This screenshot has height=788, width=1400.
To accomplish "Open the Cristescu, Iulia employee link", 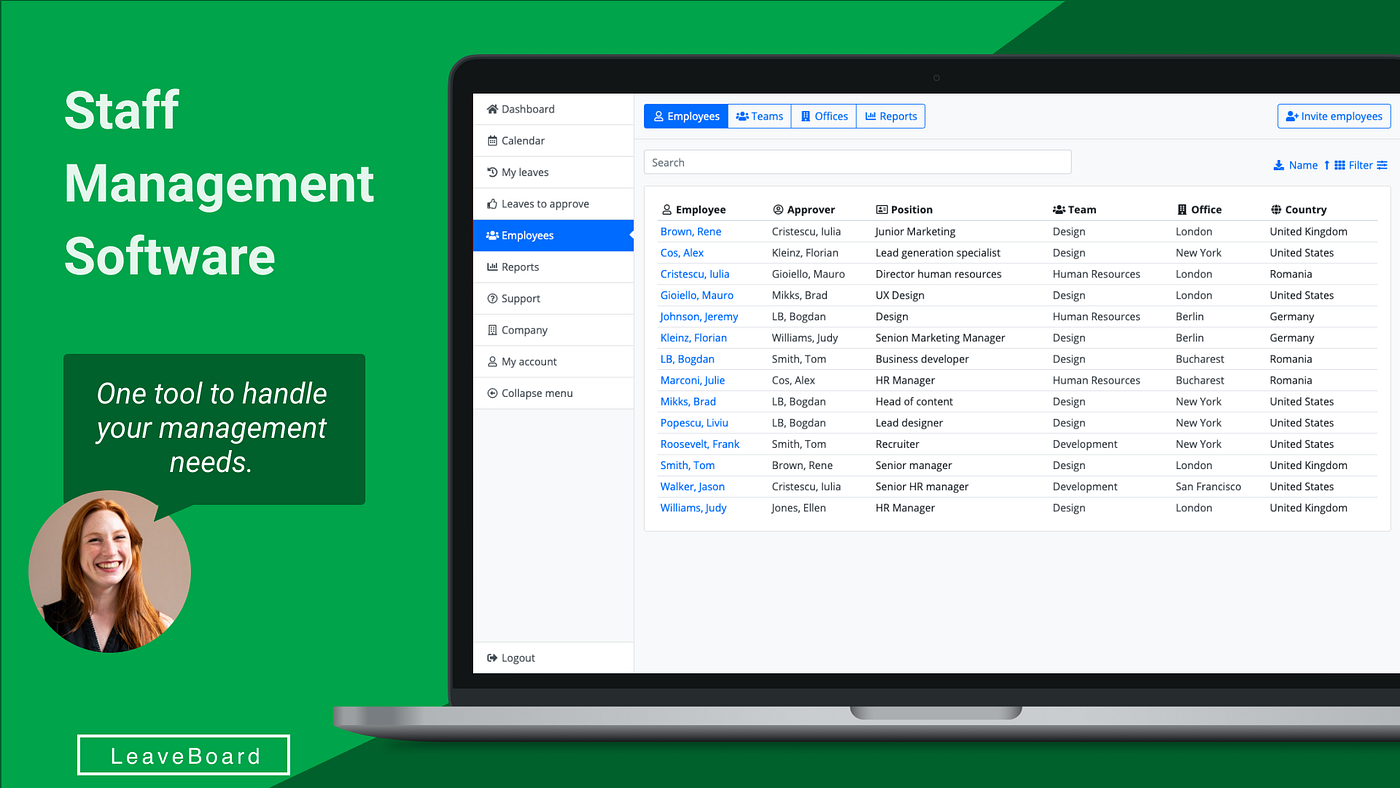I will point(694,274).
